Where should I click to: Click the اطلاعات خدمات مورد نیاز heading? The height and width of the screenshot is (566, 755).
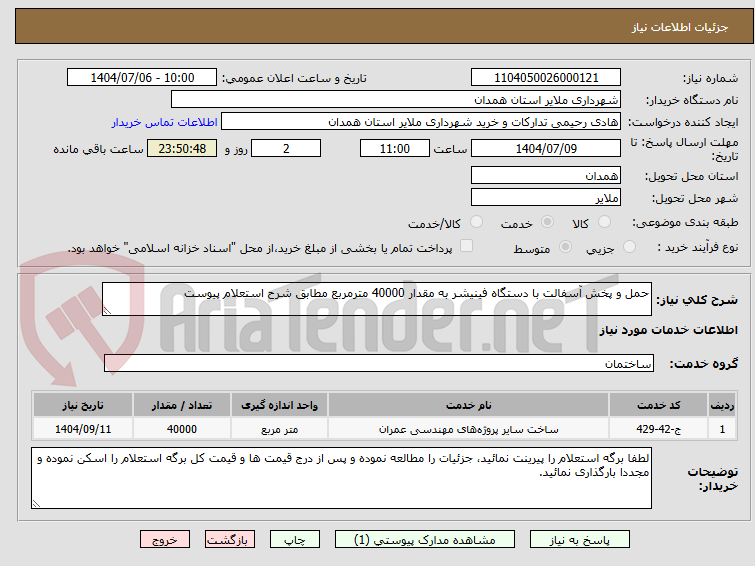(668, 330)
